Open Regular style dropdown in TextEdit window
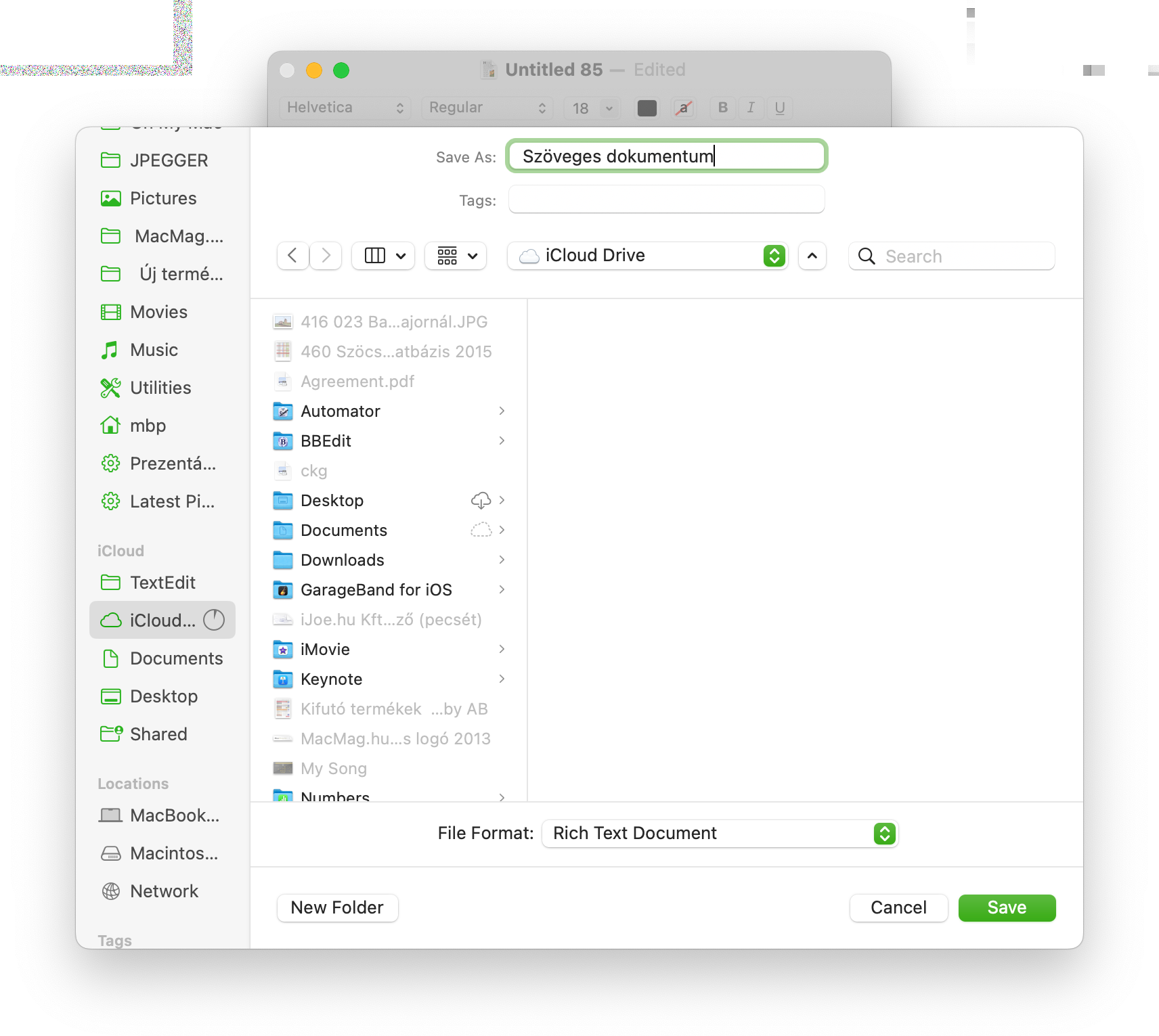The height and width of the screenshot is (1036, 1159). tap(487, 108)
